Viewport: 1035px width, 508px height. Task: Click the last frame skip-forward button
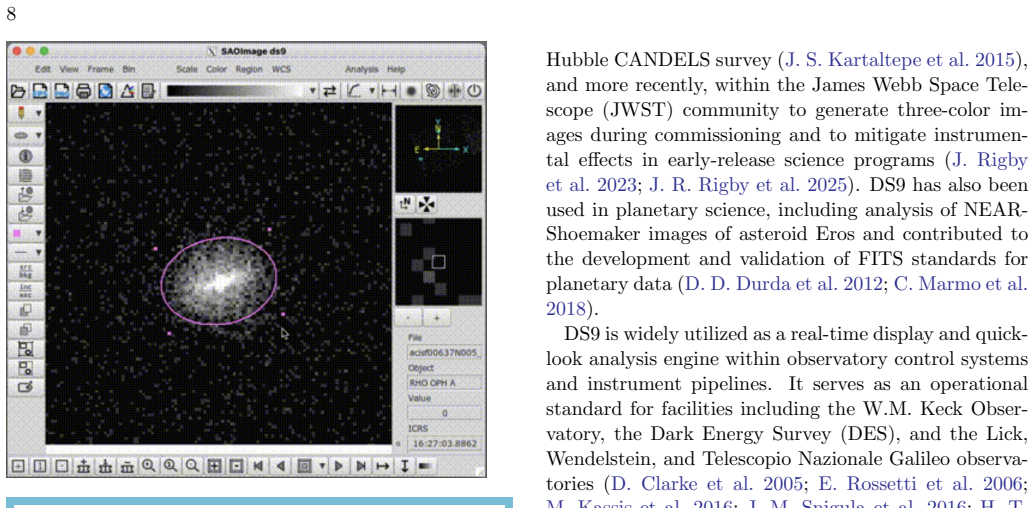[x=360, y=466]
